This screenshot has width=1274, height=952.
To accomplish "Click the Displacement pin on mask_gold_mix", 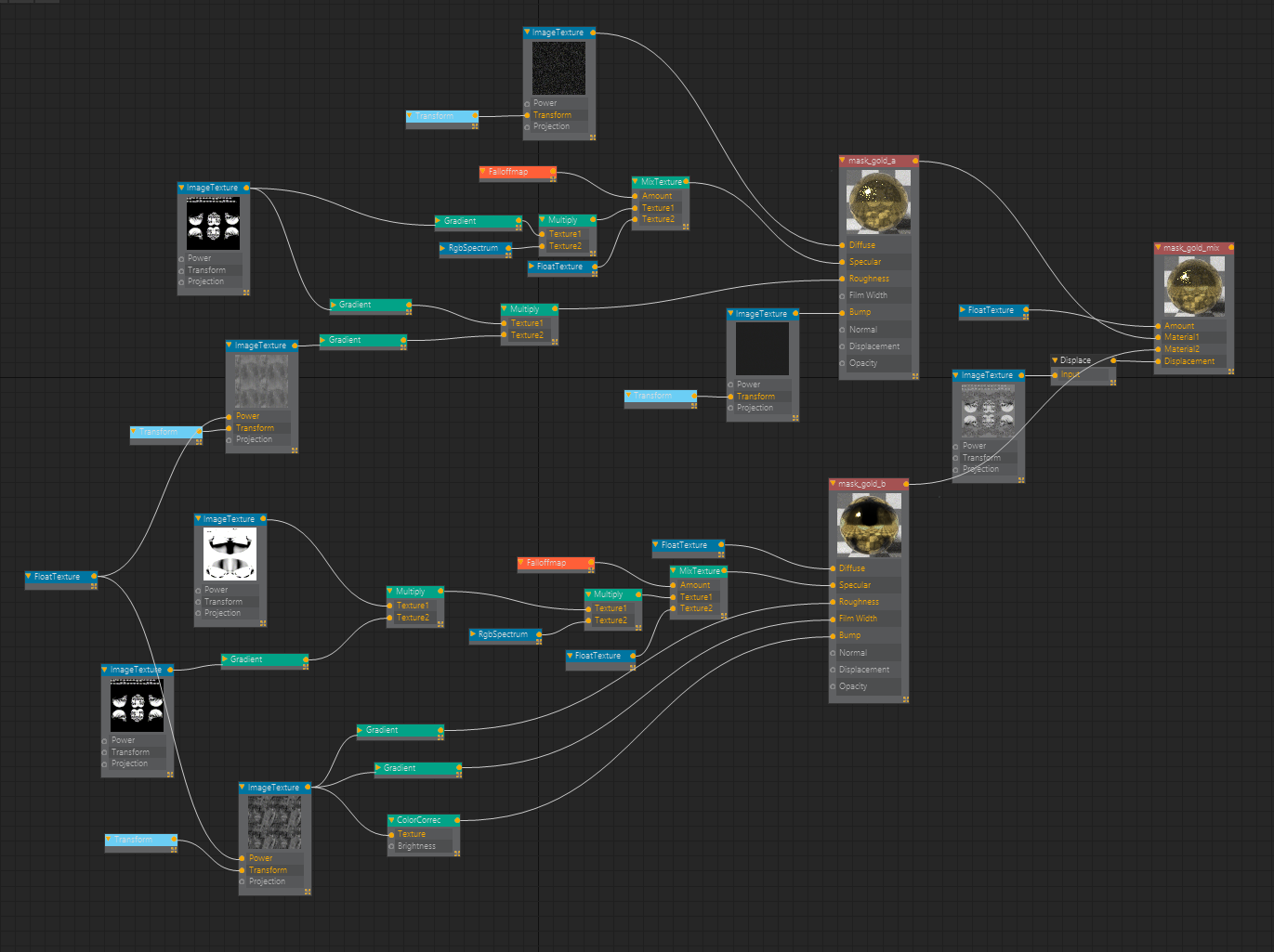I will click(x=1158, y=361).
